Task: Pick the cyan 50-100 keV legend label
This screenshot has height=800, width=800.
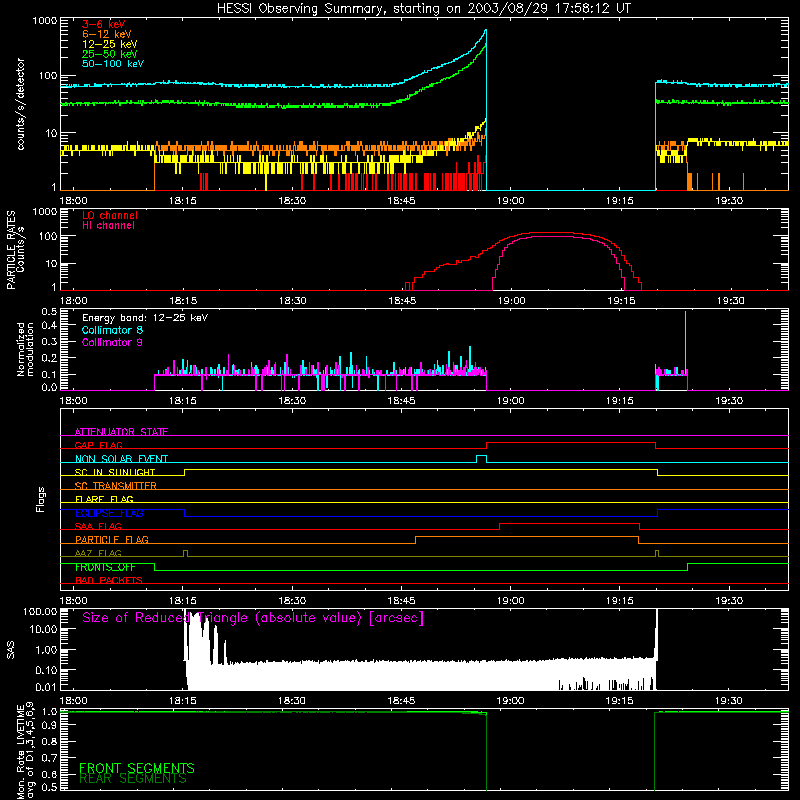Action: point(113,64)
